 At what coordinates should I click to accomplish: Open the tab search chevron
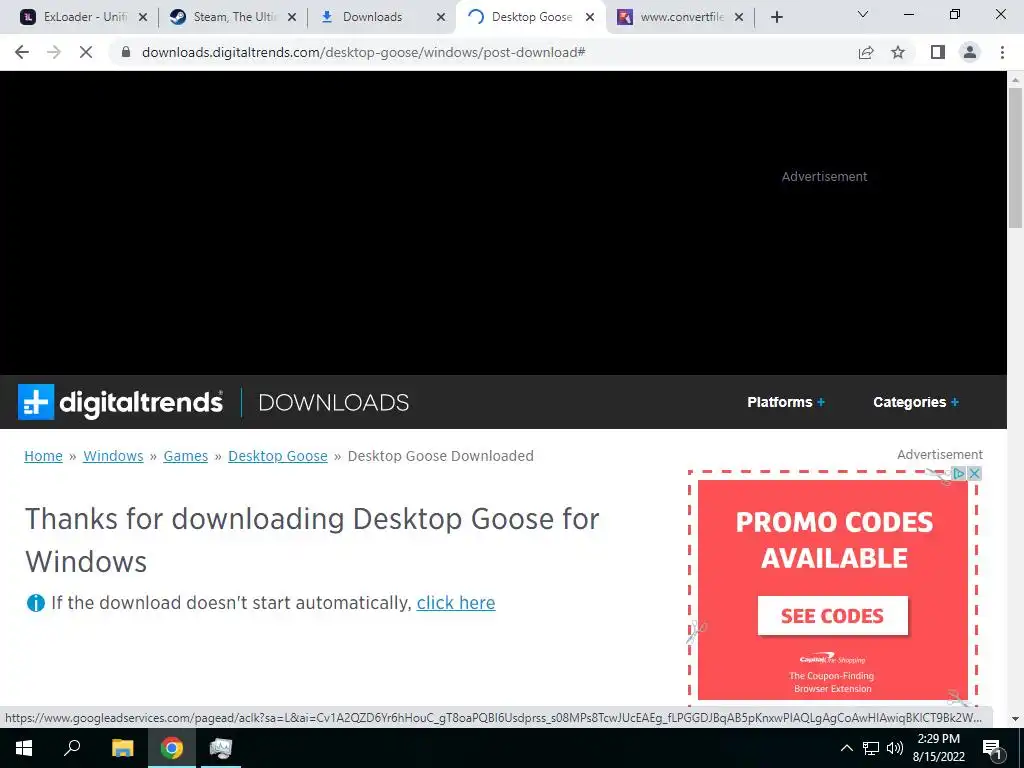click(863, 14)
